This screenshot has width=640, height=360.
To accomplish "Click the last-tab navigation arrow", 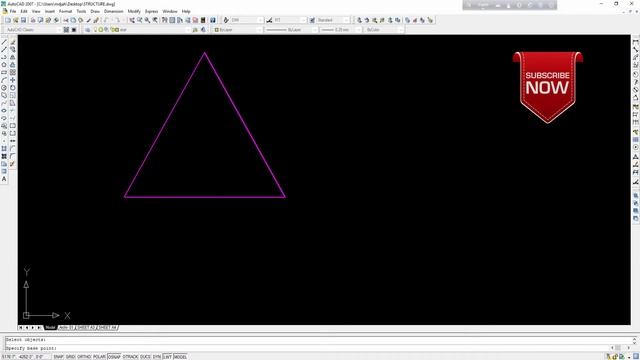I will [x=39, y=327].
